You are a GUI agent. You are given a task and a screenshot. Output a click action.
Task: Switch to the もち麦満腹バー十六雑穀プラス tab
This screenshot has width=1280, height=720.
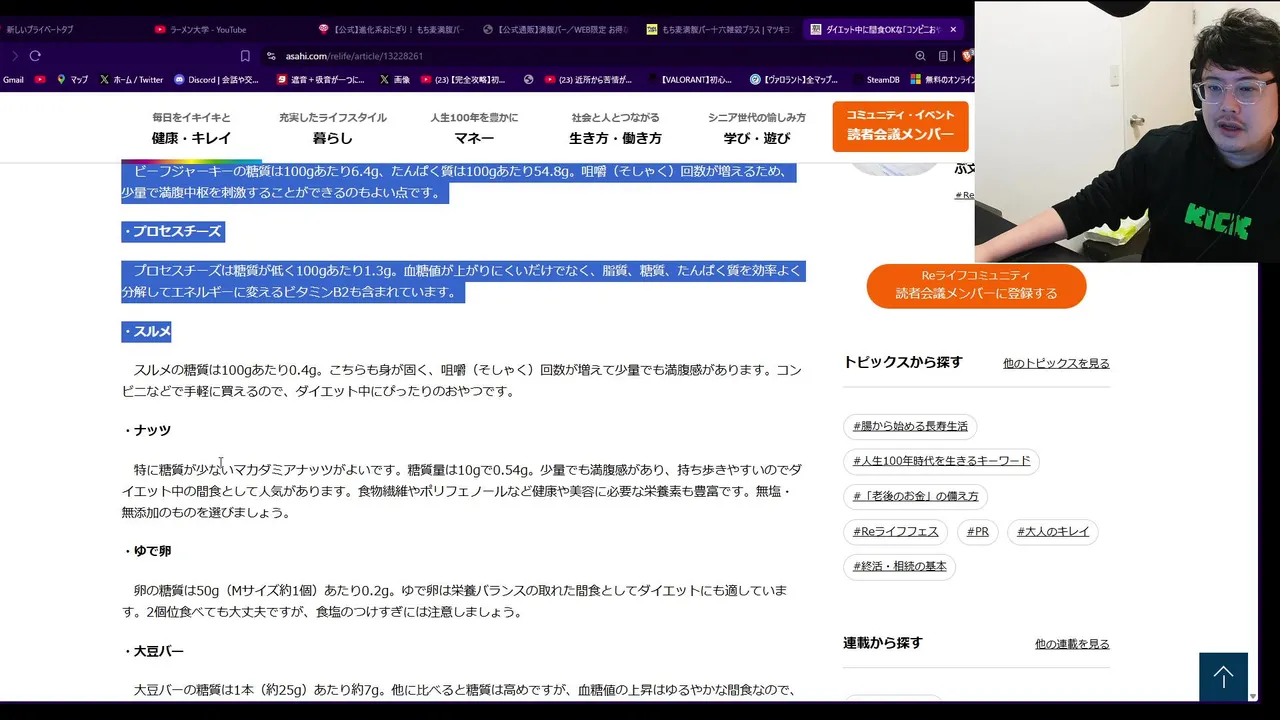coord(719,30)
